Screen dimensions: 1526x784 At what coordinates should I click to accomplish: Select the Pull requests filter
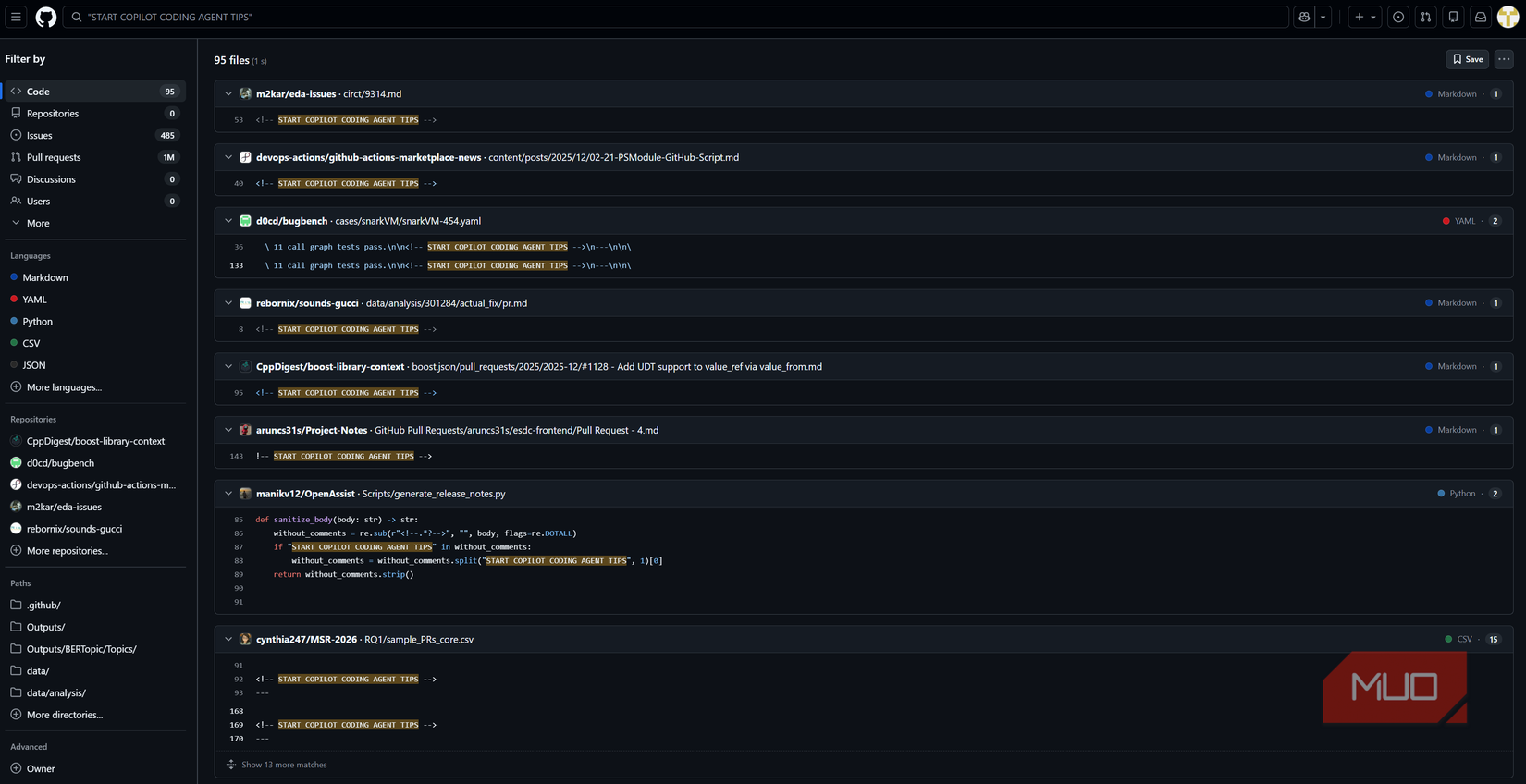95,157
